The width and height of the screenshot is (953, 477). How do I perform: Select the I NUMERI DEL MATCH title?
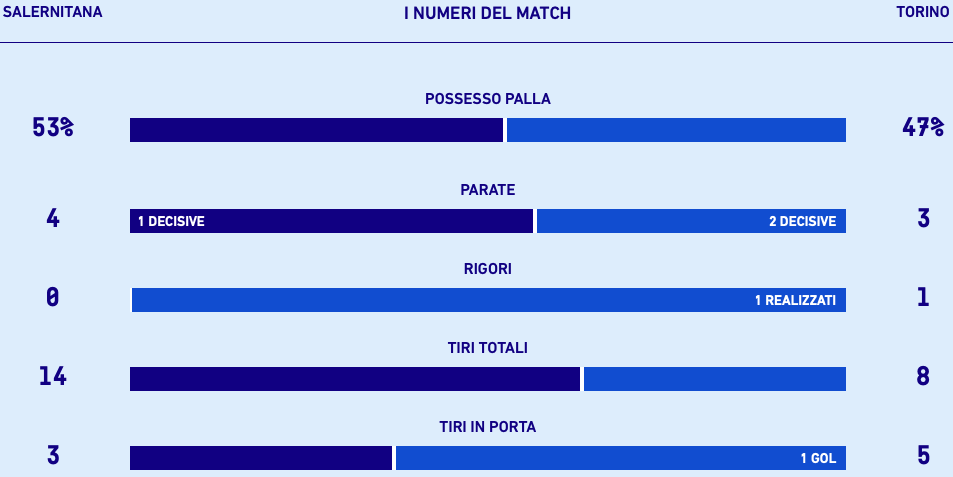tap(487, 13)
